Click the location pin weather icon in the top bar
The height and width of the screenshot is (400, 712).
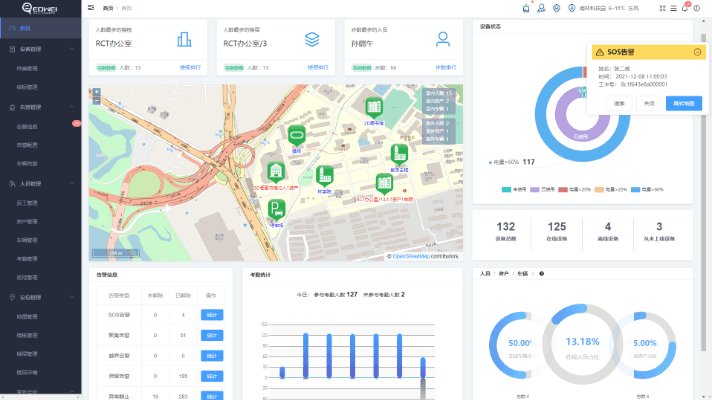point(572,8)
